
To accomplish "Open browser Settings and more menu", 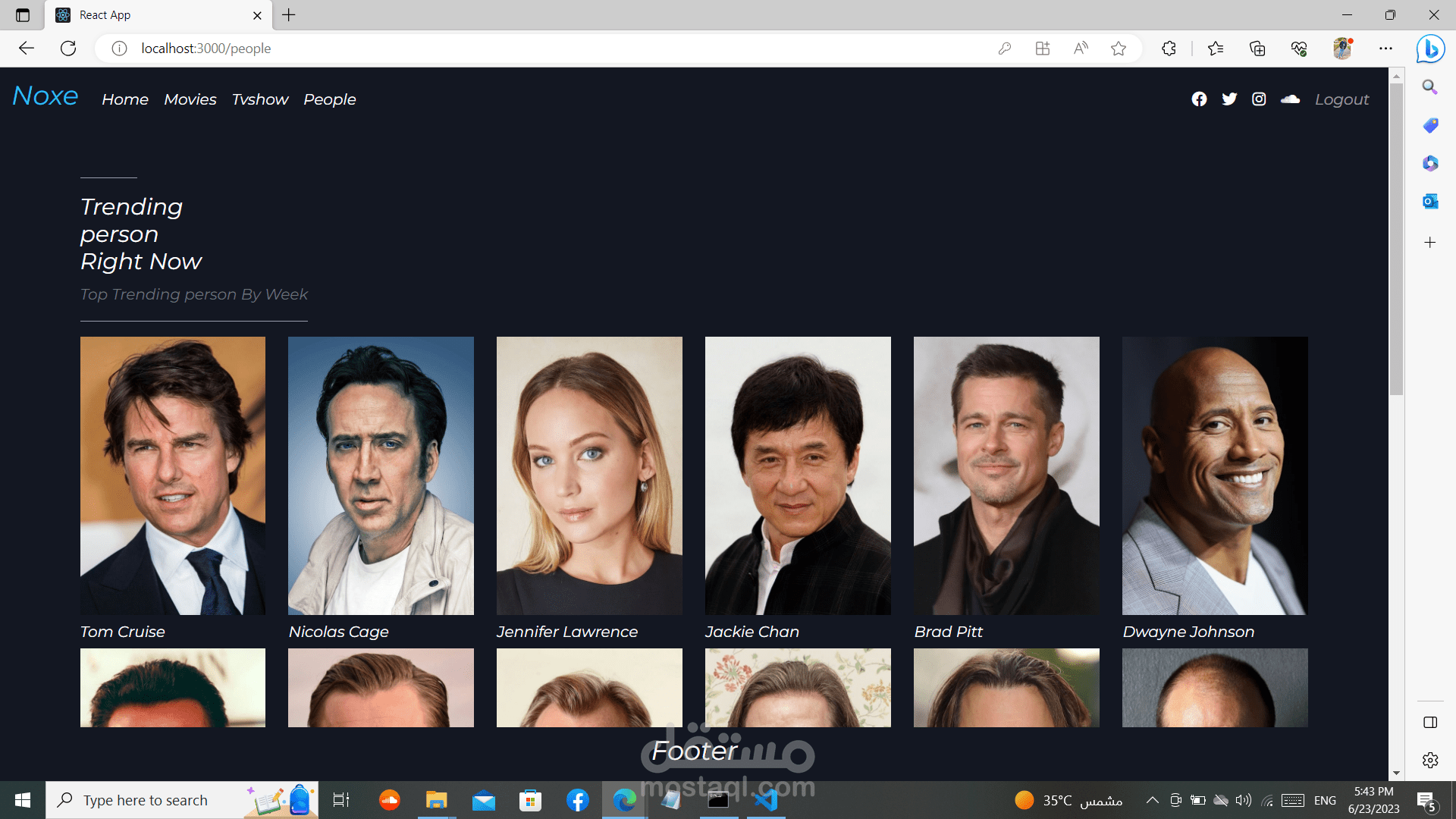I will click(x=1385, y=49).
